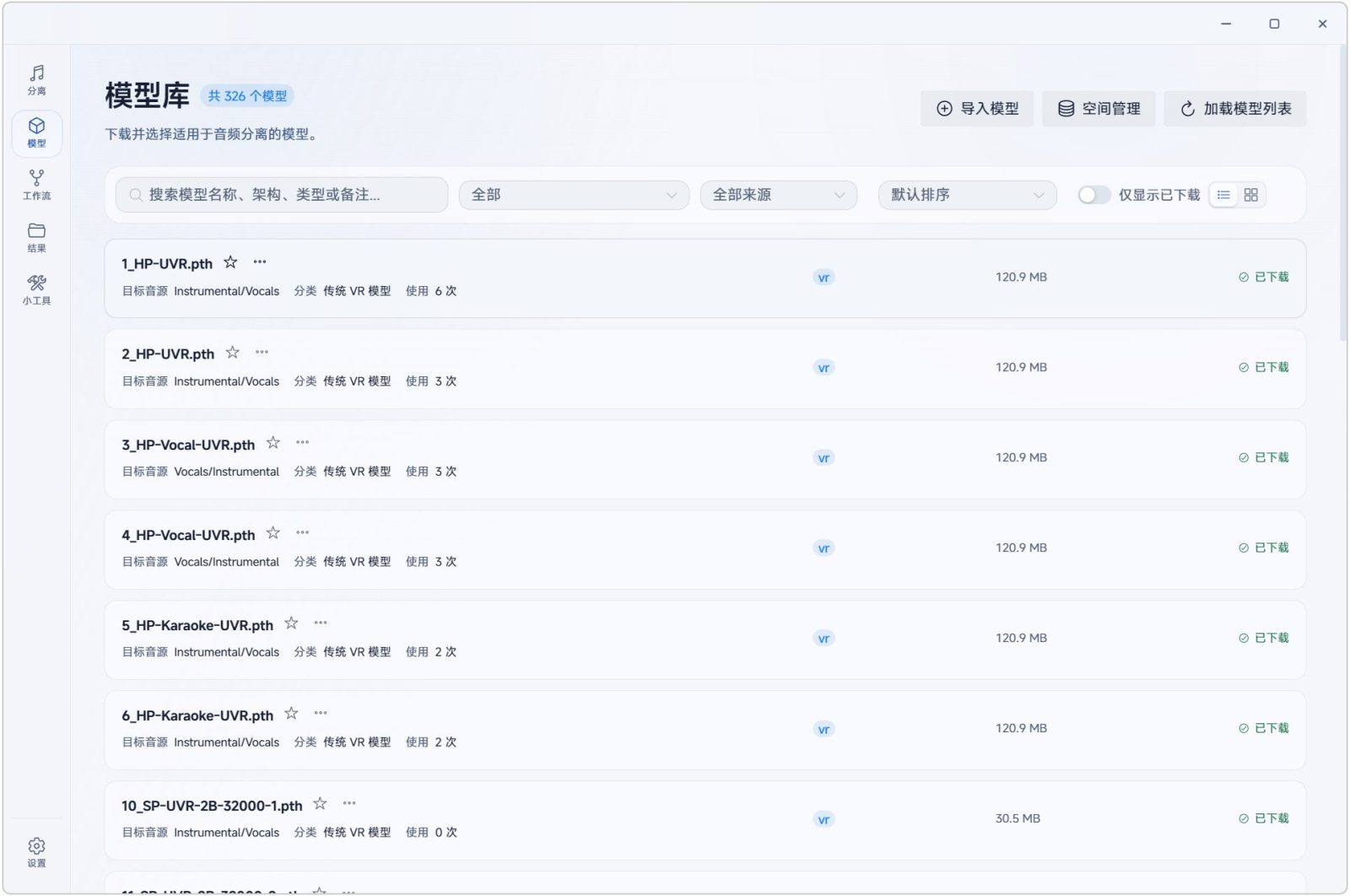Open the 分离 (separate) sidebar page
Image resolution: width=1350 pixels, height=896 pixels.
click(36, 80)
